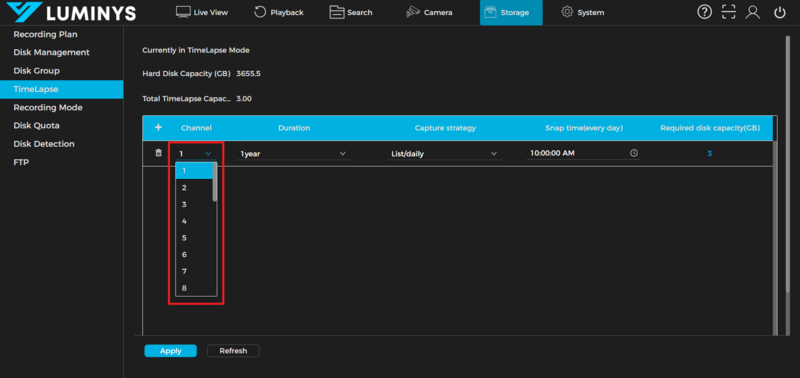The width and height of the screenshot is (800, 378).
Task: Choose channel 8 in dropdown list
Action: [x=194, y=288]
